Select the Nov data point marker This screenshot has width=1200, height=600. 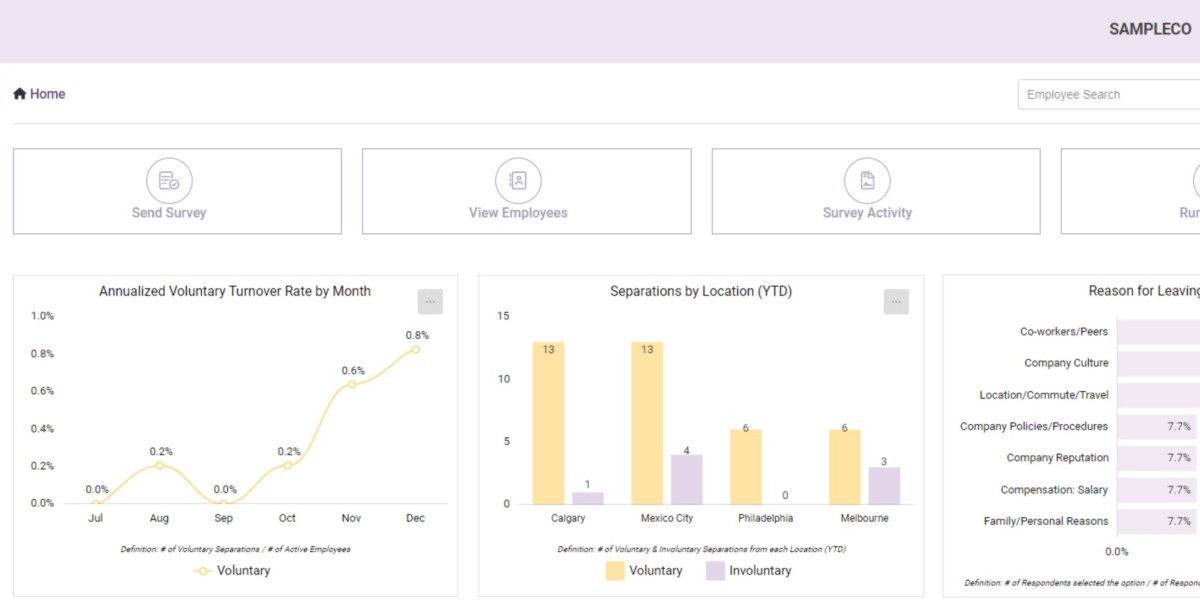coord(351,384)
